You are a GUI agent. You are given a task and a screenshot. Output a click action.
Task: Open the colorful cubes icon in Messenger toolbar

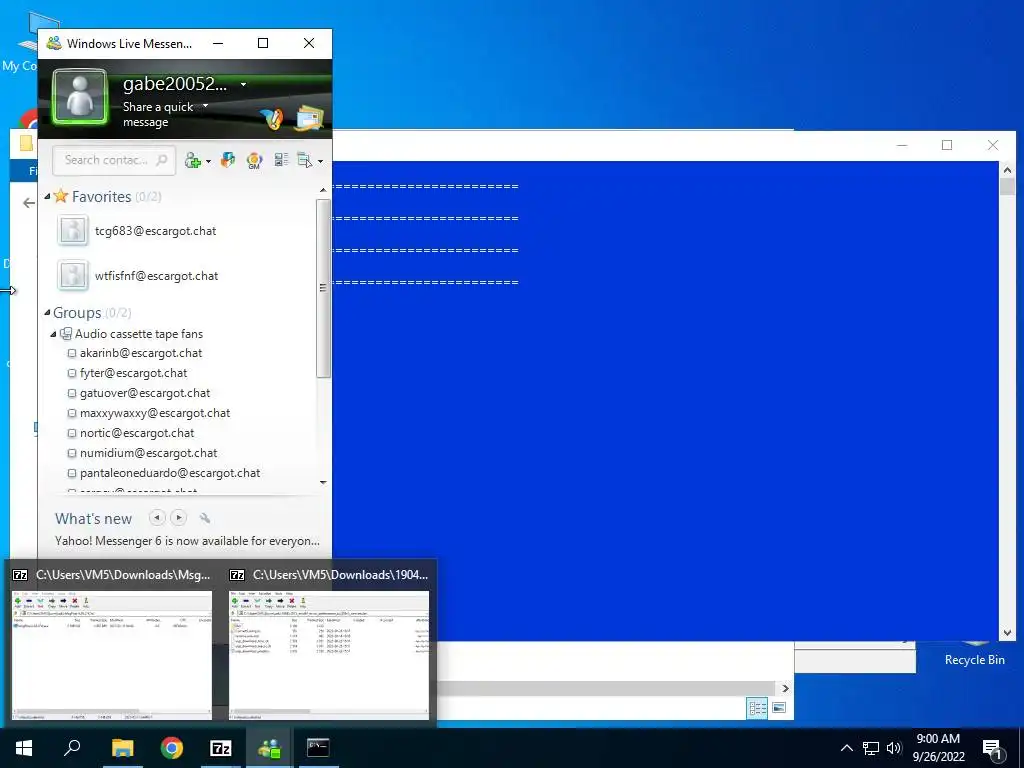click(x=228, y=160)
